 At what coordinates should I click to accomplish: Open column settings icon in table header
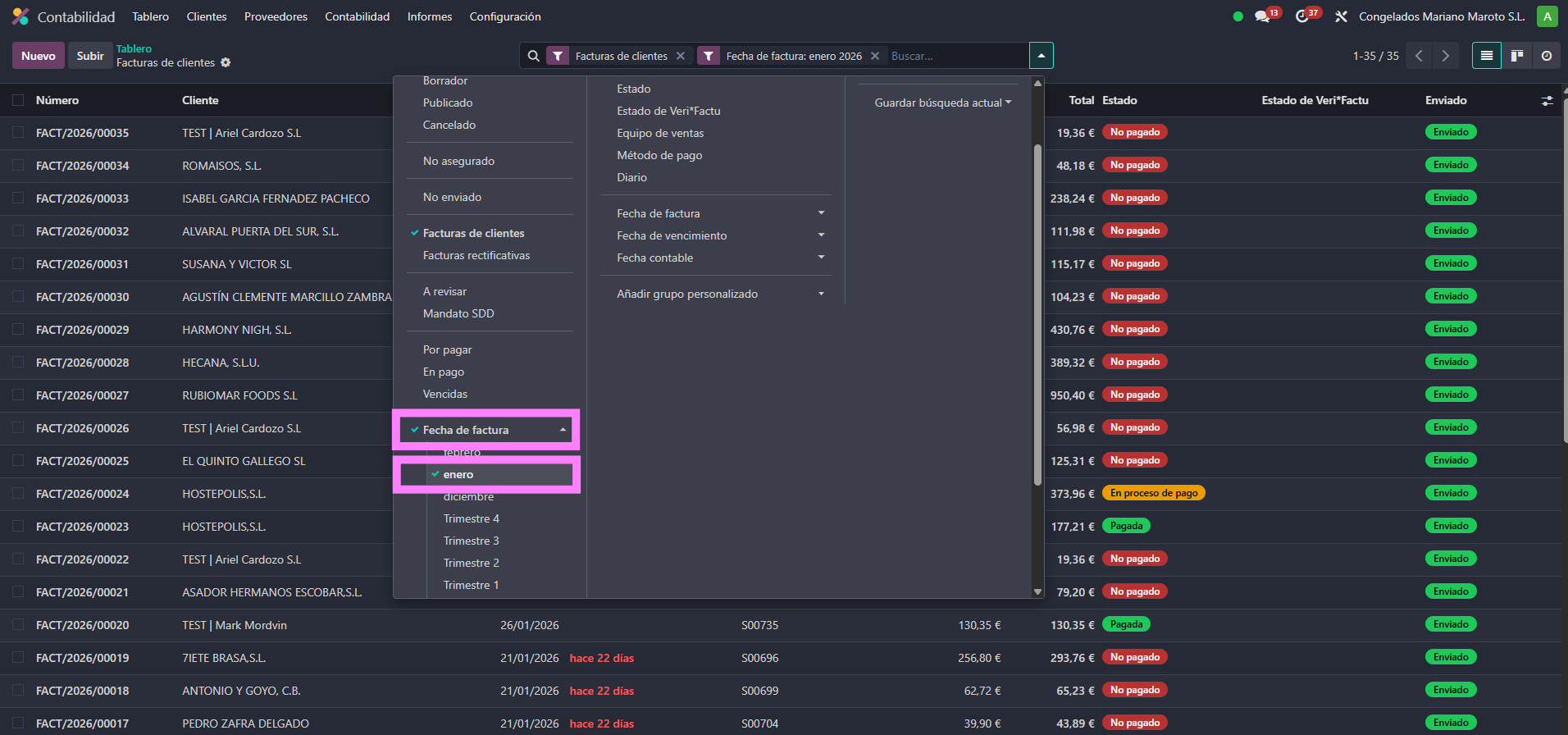coord(1547,101)
